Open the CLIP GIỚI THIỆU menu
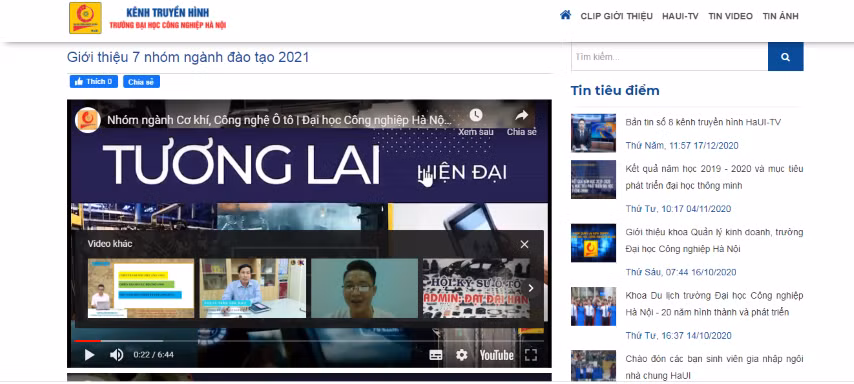Screen dimensions: 854x384 pyautogui.click(x=617, y=16)
